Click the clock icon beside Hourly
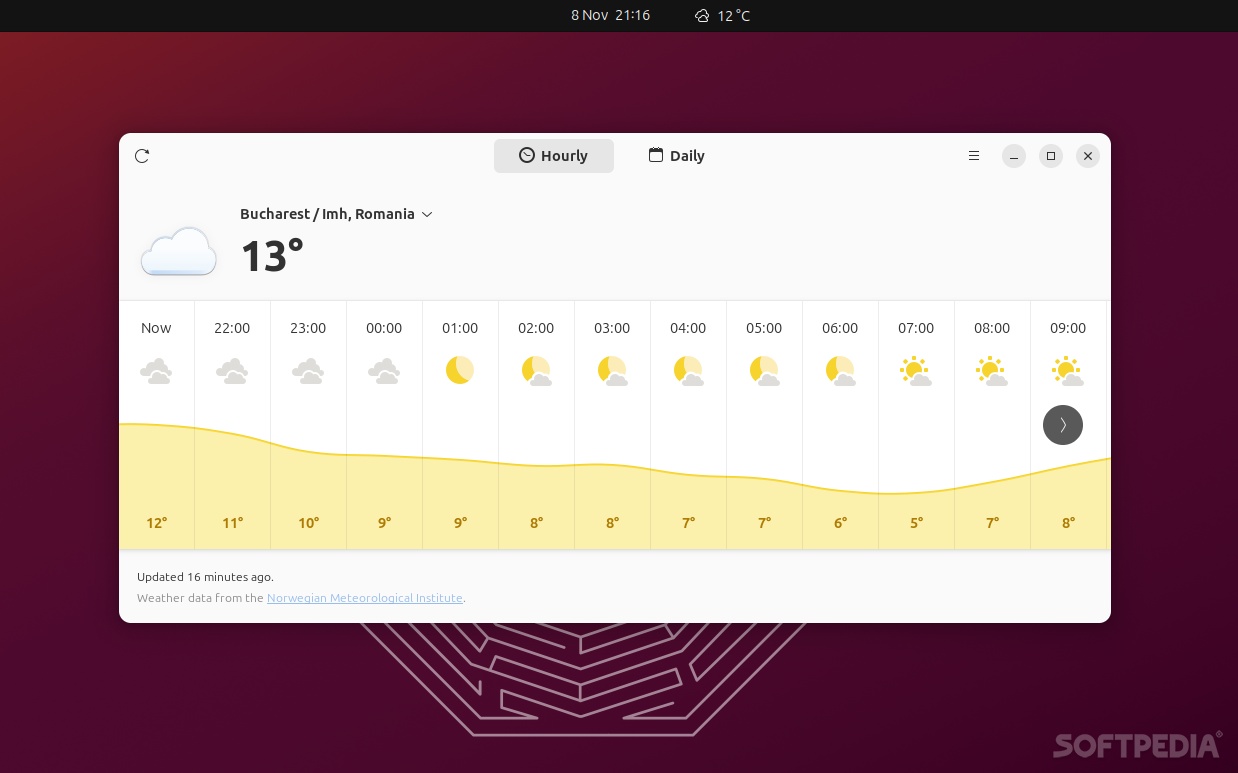 [x=527, y=155]
